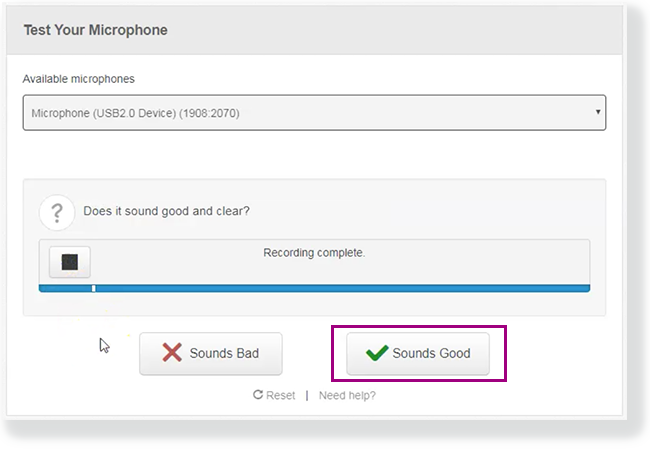Screen dimensions: 650x450
Task: Click the green checkmark icon
Action: [x=377, y=353]
